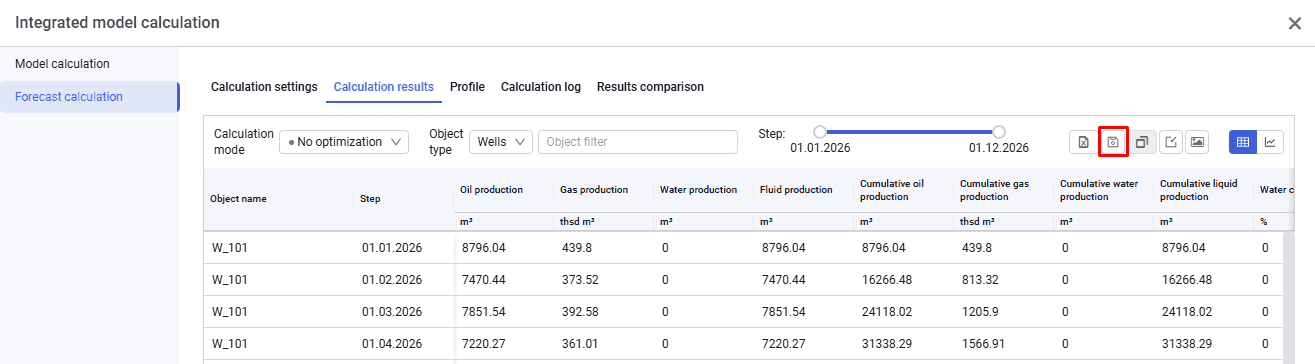The image size is (1315, 364).
Task: Switch to the Profile tab
Action: (467, 87)
